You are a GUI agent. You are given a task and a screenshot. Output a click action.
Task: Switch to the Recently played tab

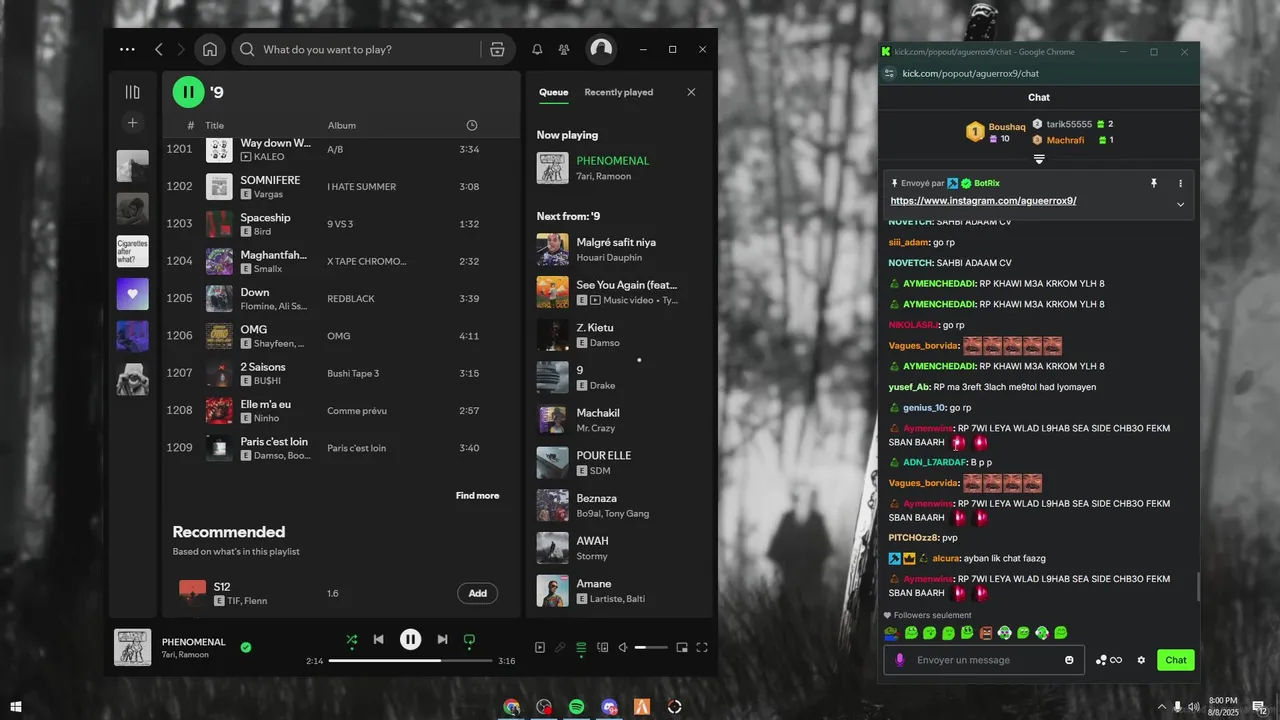[619, 92]
